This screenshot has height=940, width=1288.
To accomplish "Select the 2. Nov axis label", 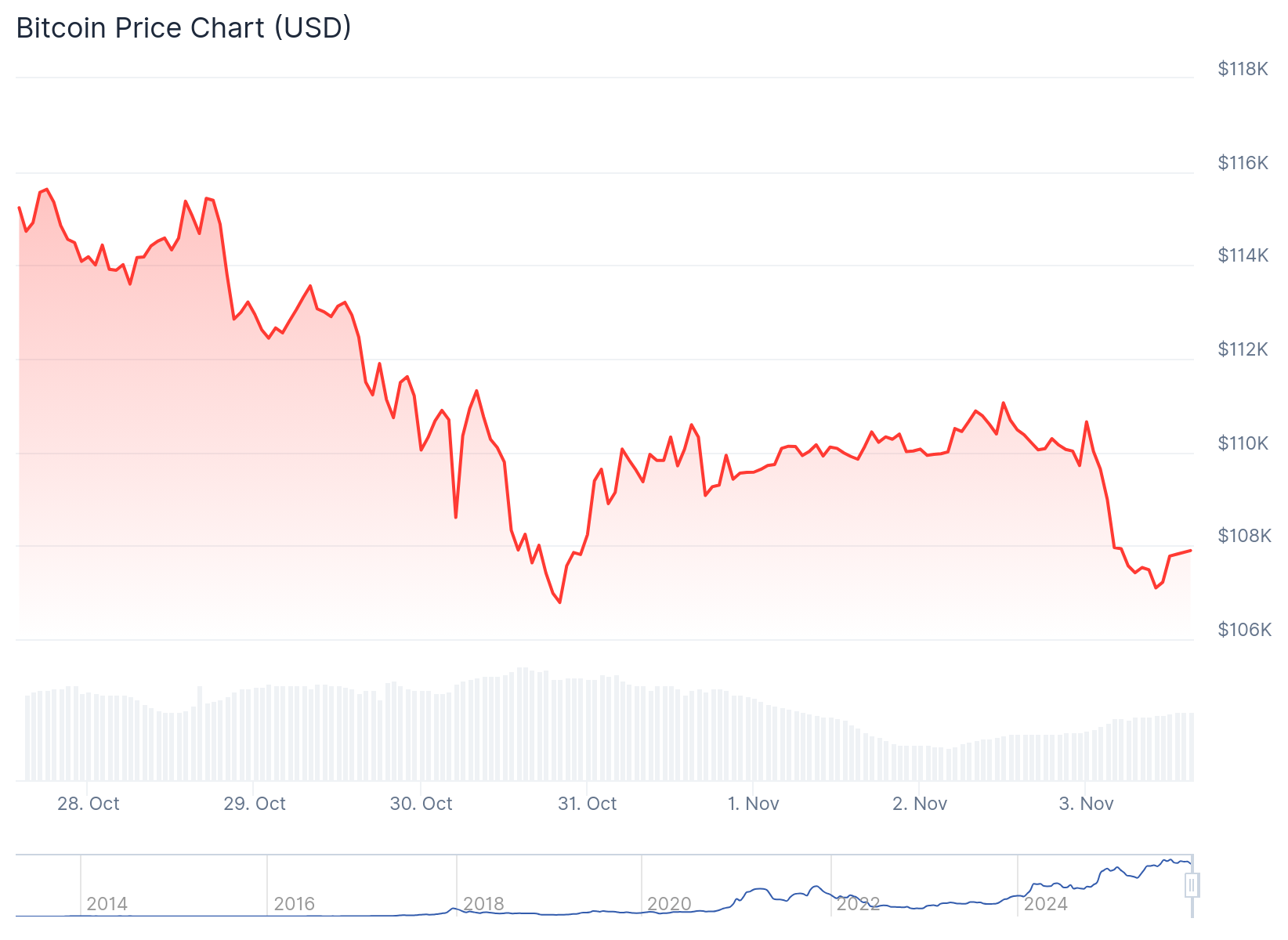I will tap(920, 804).
